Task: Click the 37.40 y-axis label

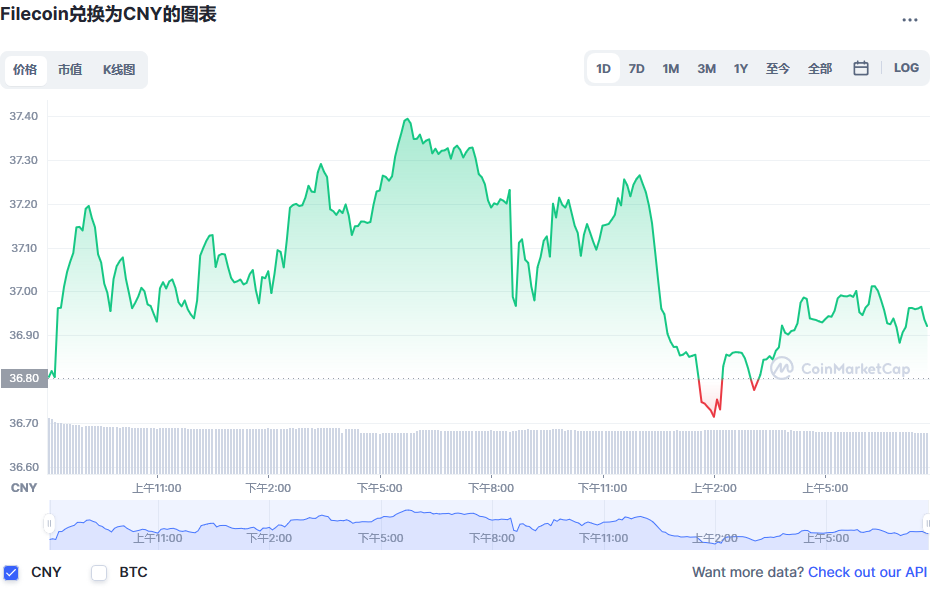Action: [x=24, y=116]
